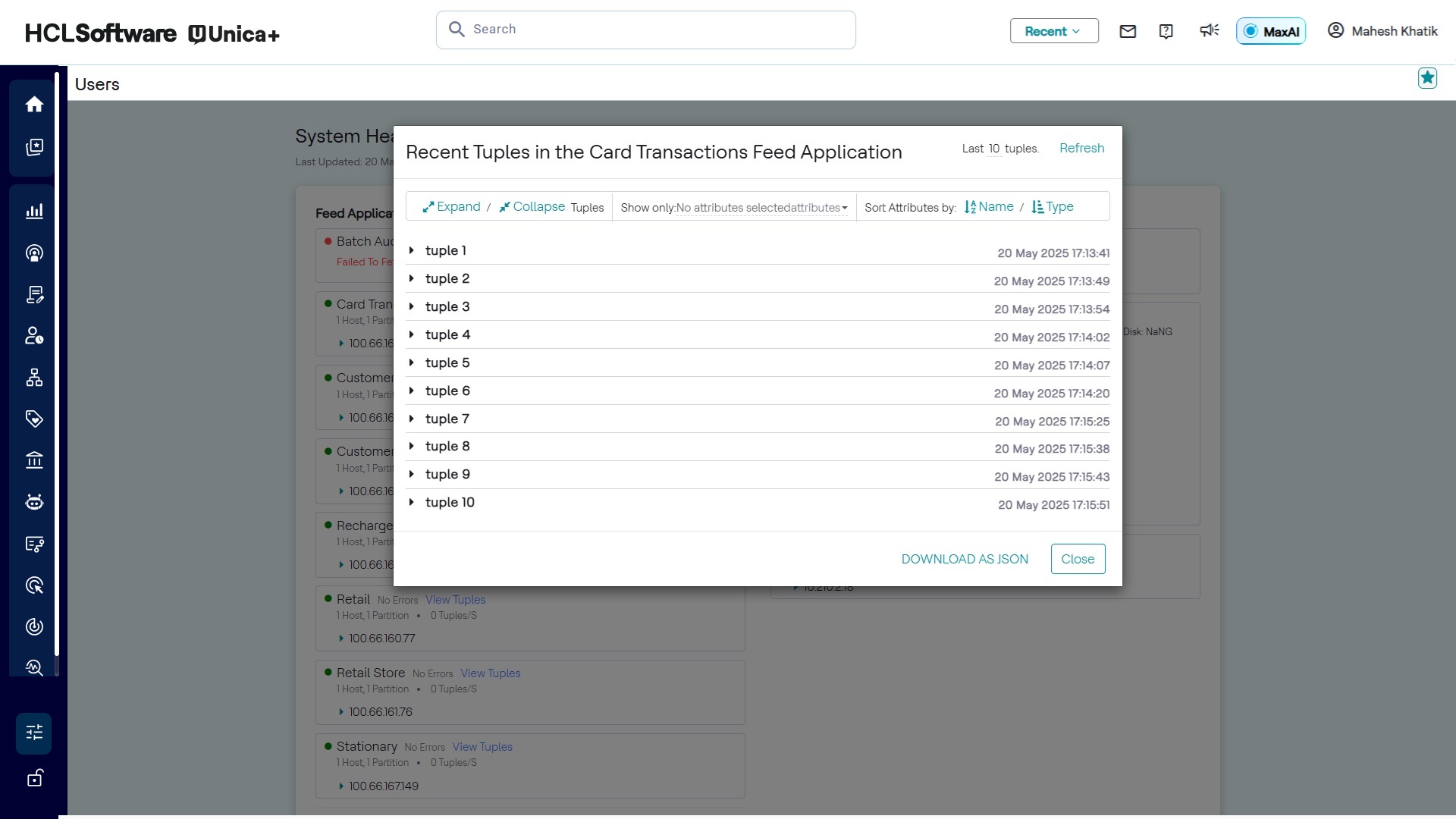This screenshot has width=1456, height=819.
Task: Click the bank building sidebar icon
Action: 34,460
